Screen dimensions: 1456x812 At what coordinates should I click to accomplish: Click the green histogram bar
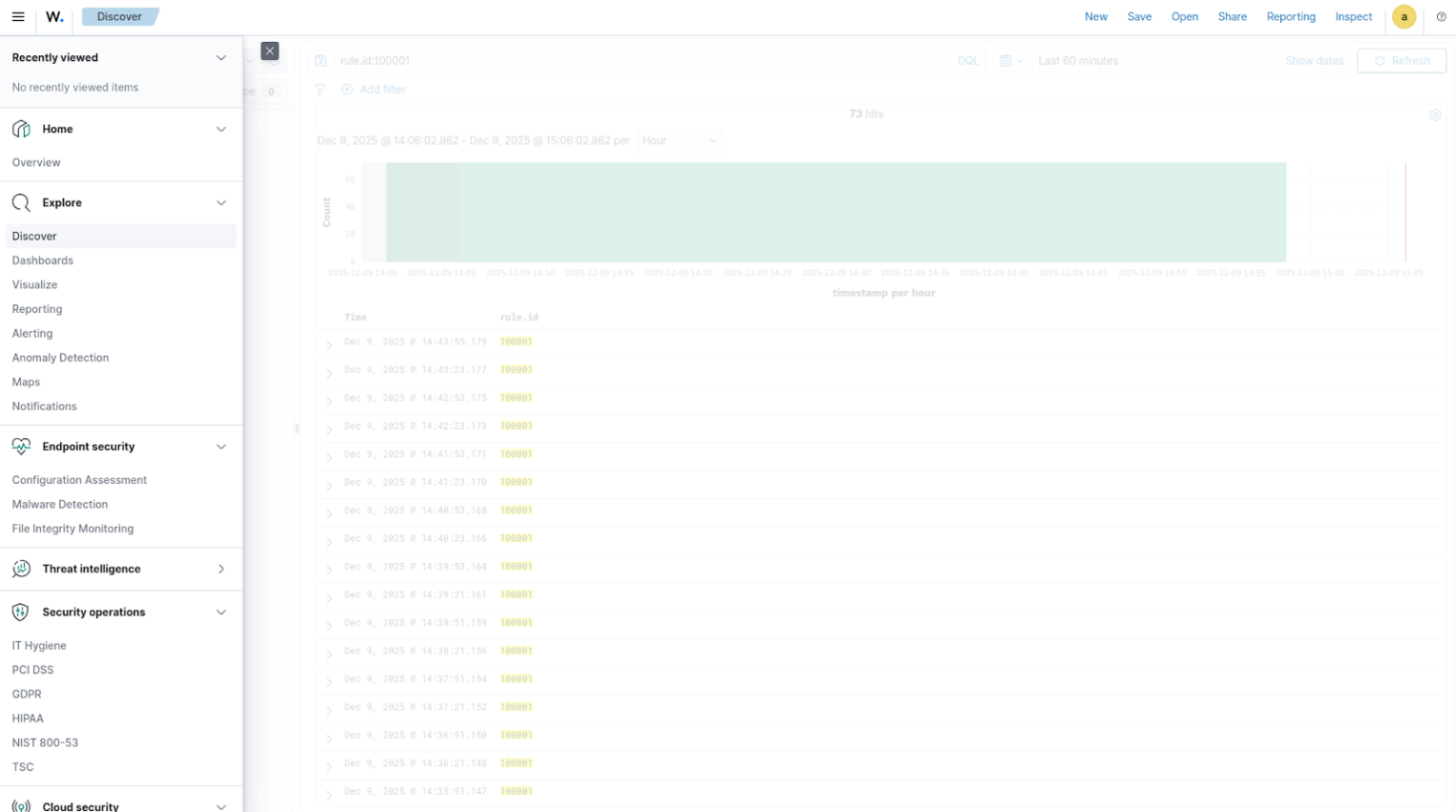pyautogui.click(x=835, y=212)
